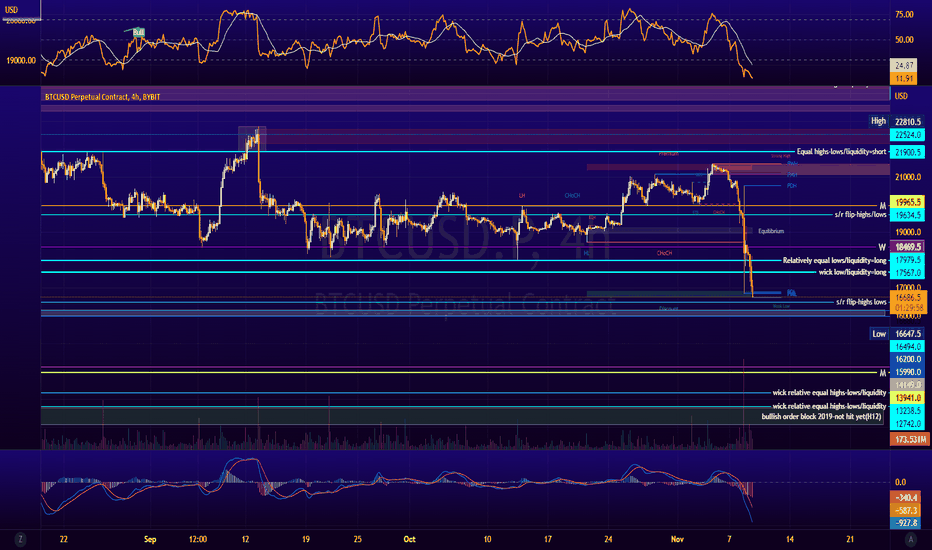Click the 50.00 RSI scale level
The image size is (932, 550).
[x=905, y=40]
